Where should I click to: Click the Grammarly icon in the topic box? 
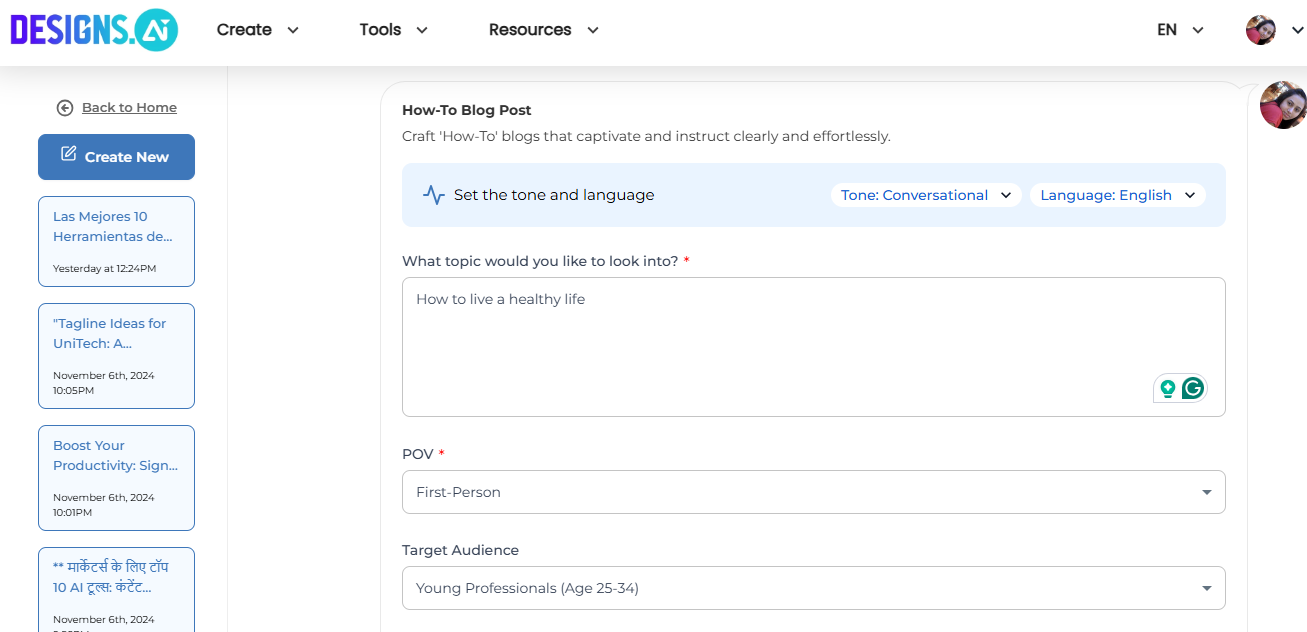[x=1192, y=388]
